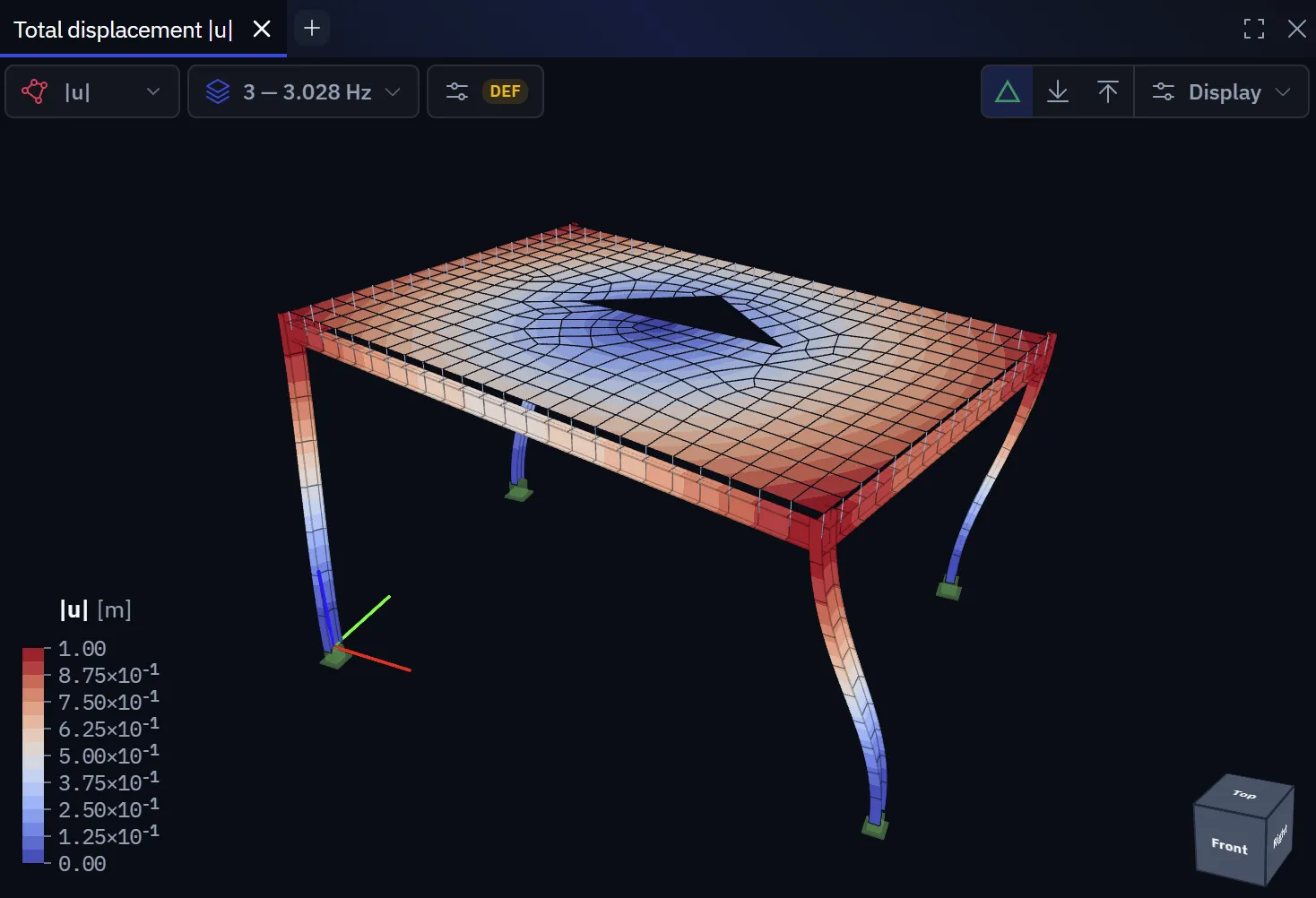
Task: Click the Front face of view cube
Action: 1229,845
